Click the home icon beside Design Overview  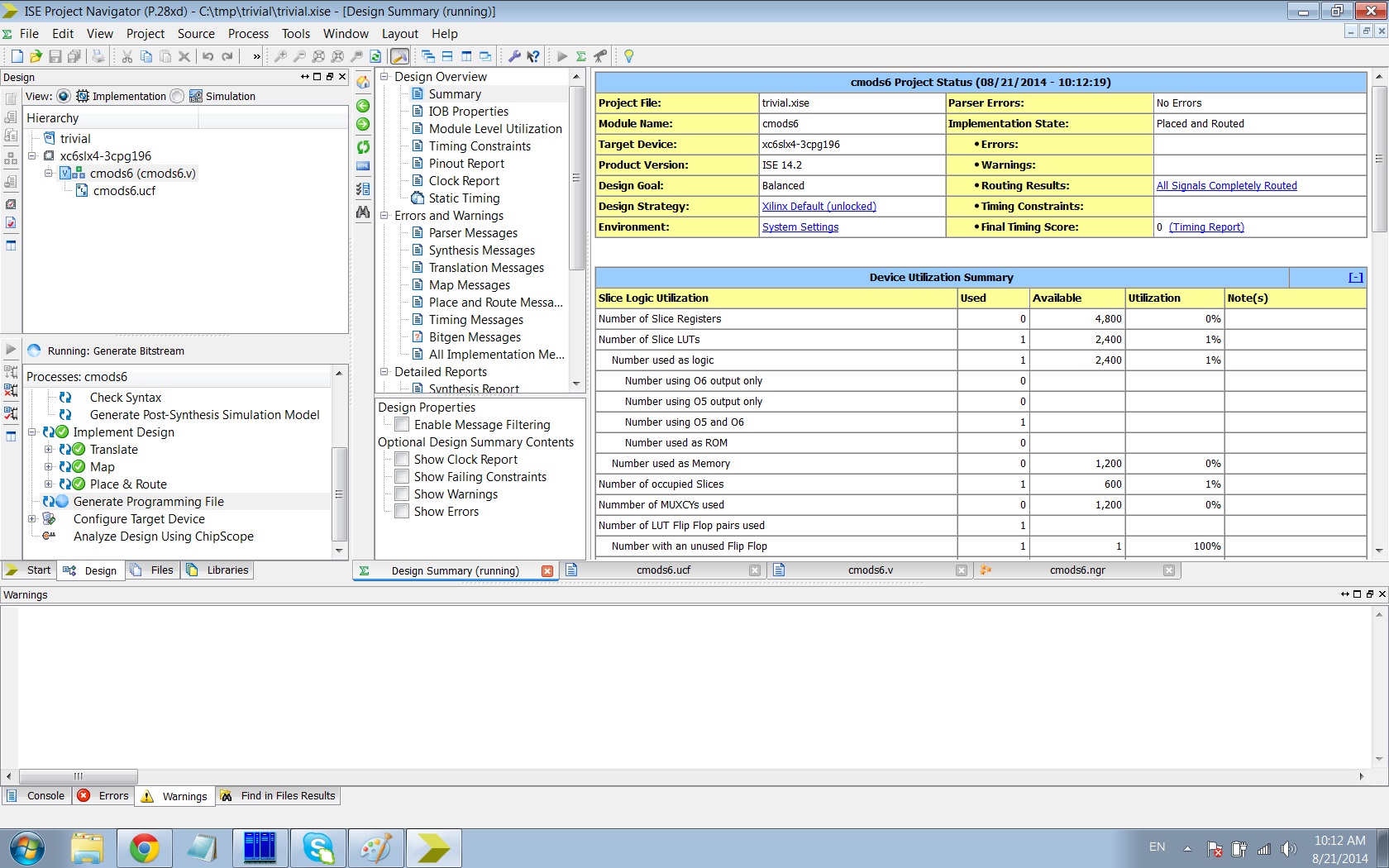click(x=363, y=83)
